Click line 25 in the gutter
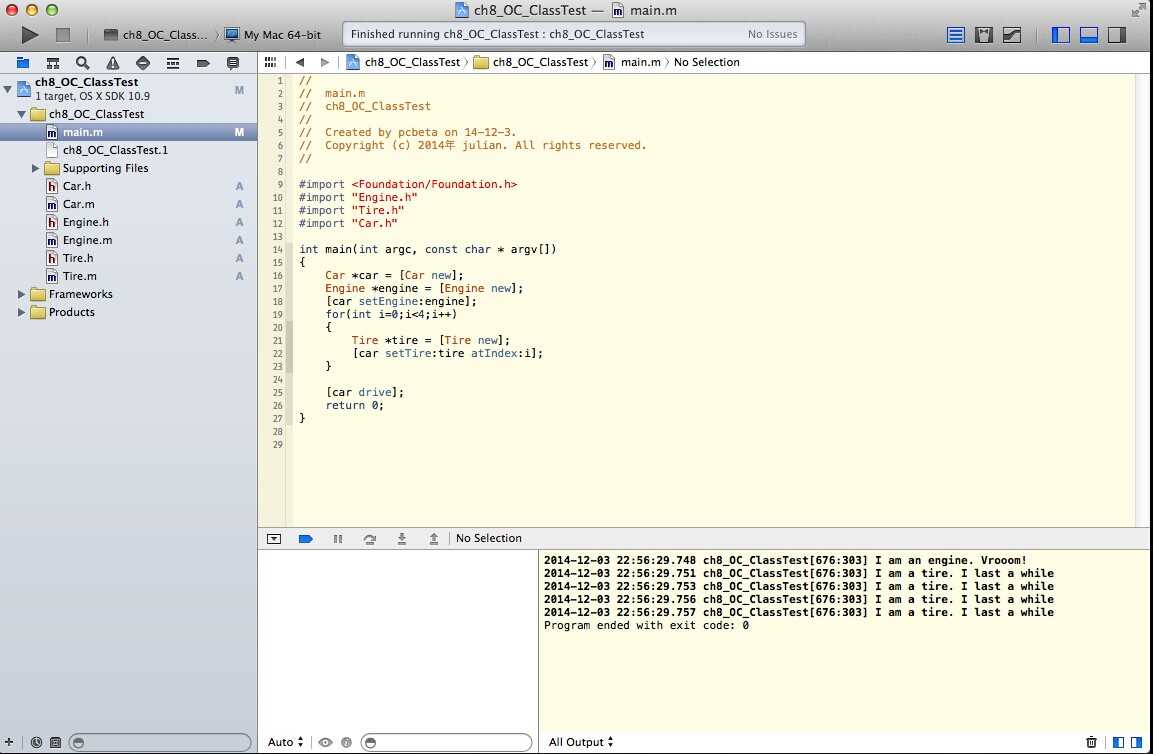This screenshot has height=754, width=1153. click(x=278, y=393)
